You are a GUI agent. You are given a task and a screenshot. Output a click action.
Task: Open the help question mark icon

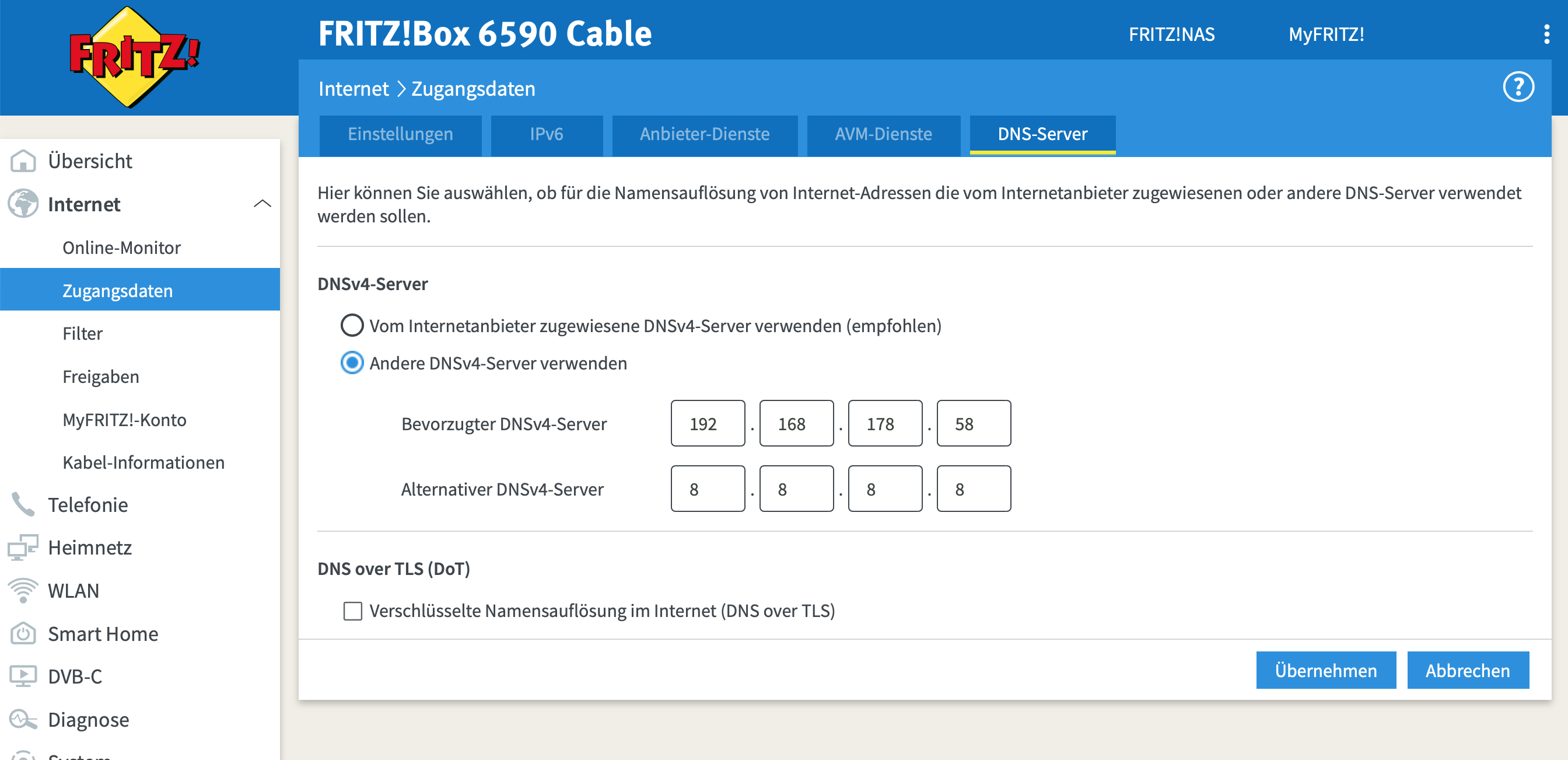click(x=1517, y=87)
